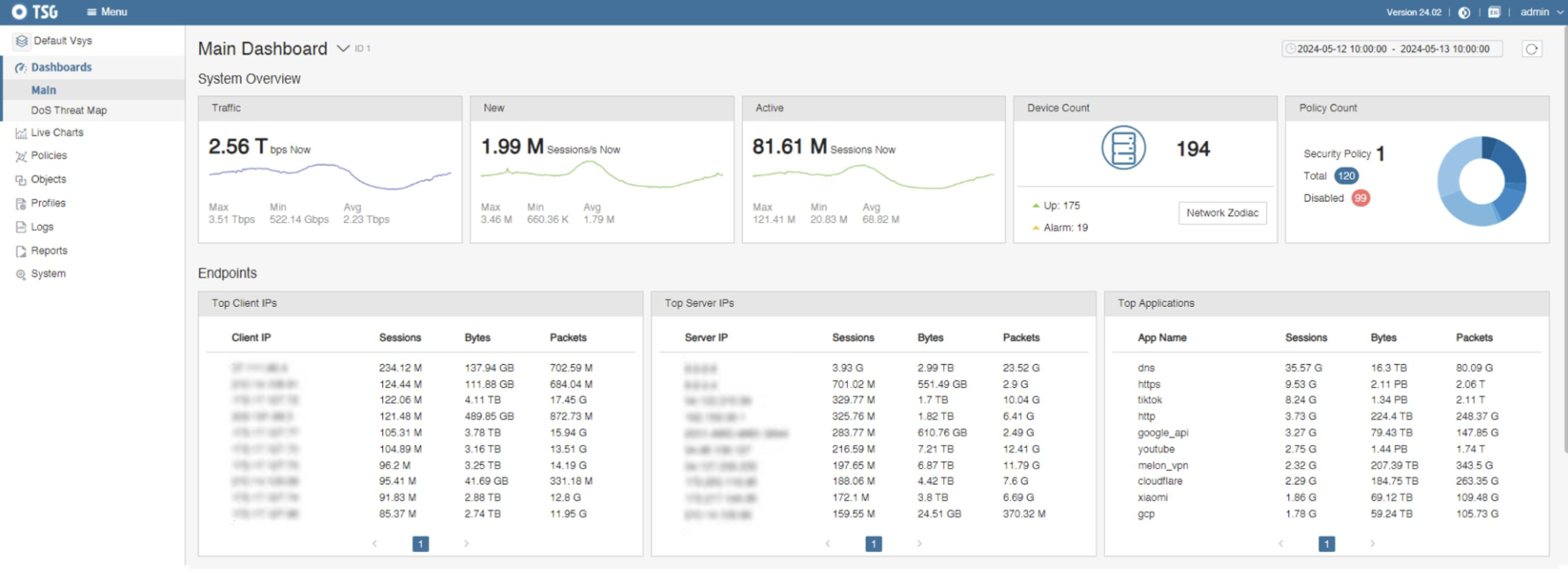Click the Objects sidebar icon
The image size is (1568, 574).
point(20,180)
